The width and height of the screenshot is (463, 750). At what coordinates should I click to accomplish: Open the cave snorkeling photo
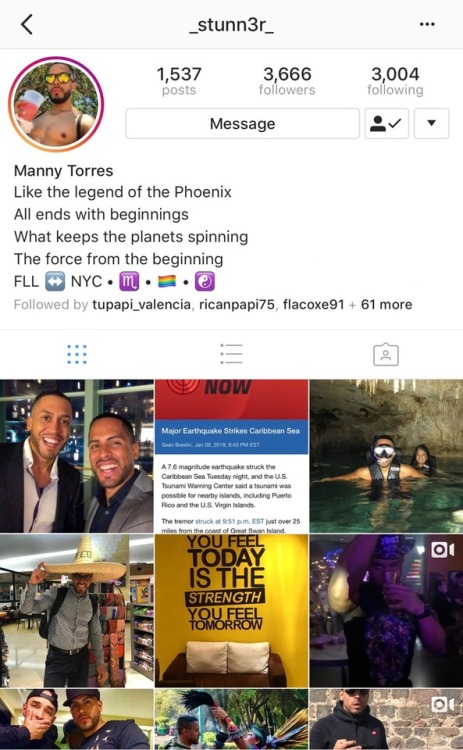[x=386, y=456]
